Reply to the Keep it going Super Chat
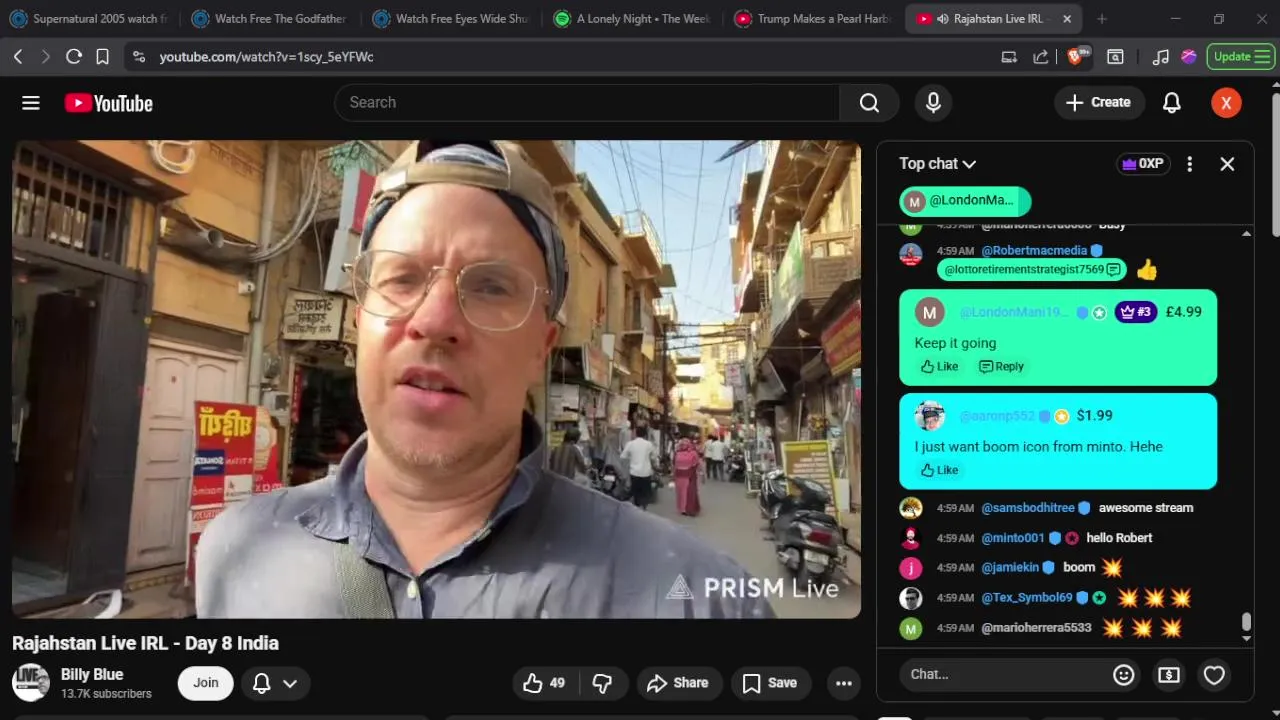 pyautogui.click(x=1001, y=366)
